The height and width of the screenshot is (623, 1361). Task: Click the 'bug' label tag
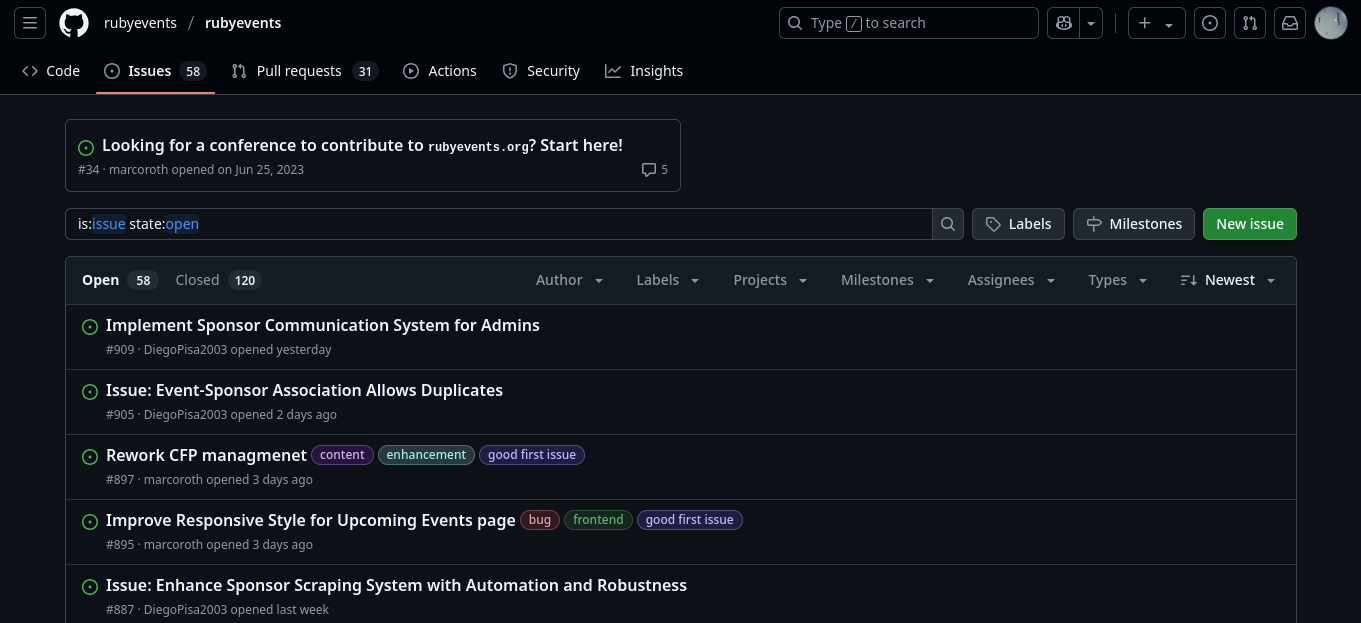point(540,520)
